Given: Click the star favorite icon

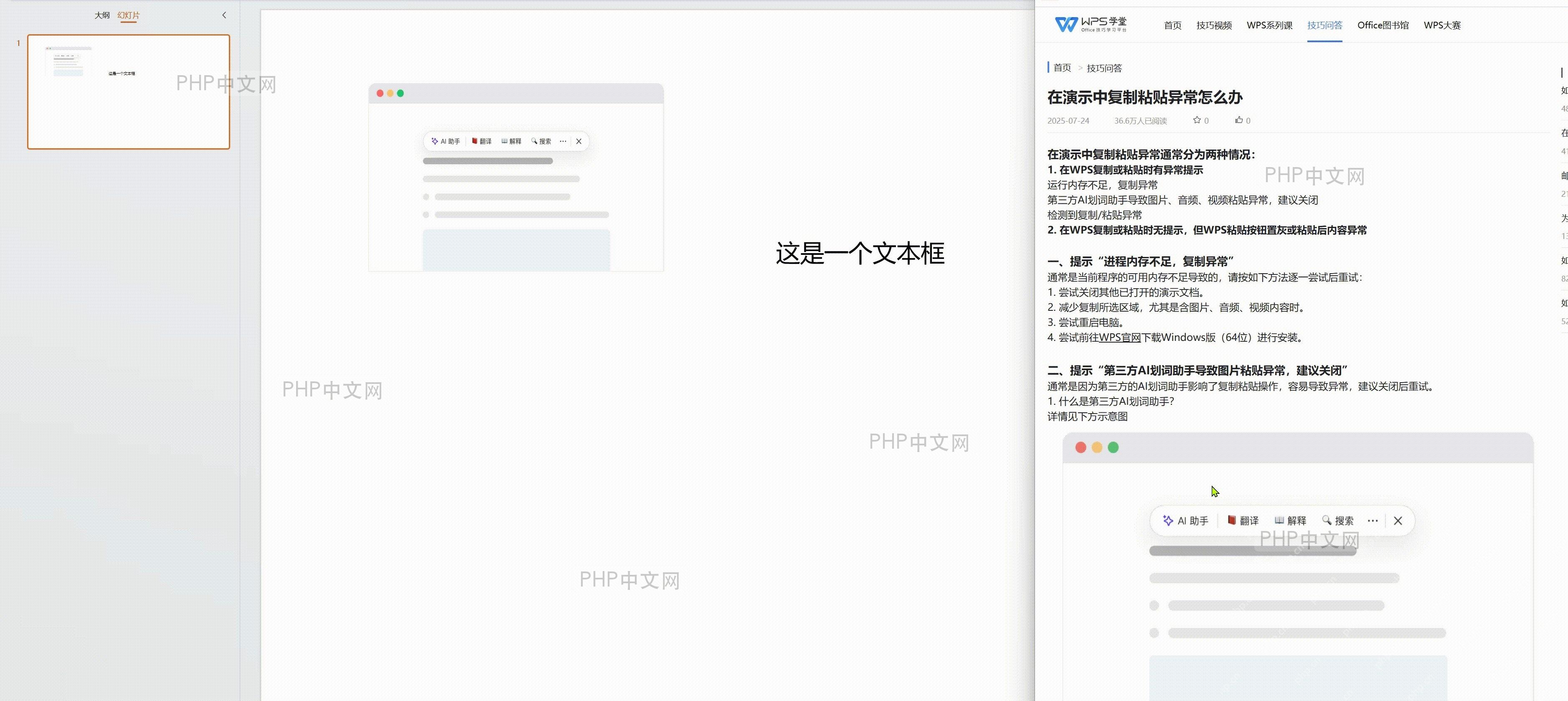Looking at the screenshot, I should 1197,120.
